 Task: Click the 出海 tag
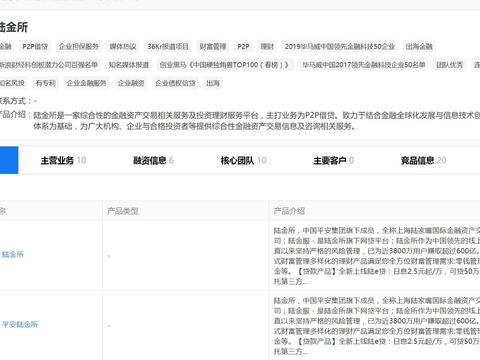[213, 83]
